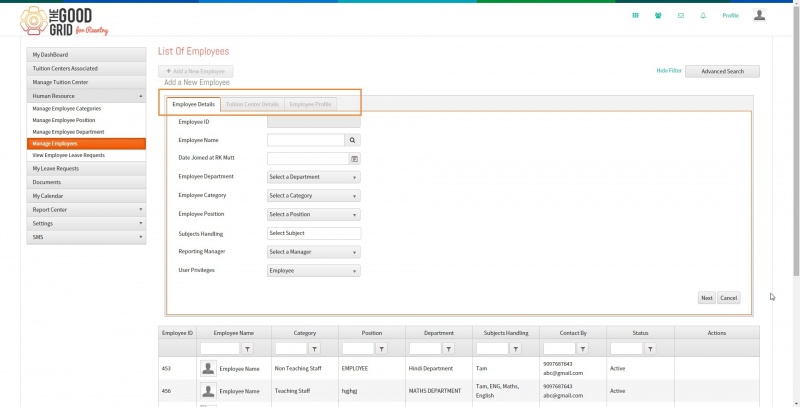Click the Employee ID column header
The height and width of the screenshot is (407, 800).
point(177,333)
